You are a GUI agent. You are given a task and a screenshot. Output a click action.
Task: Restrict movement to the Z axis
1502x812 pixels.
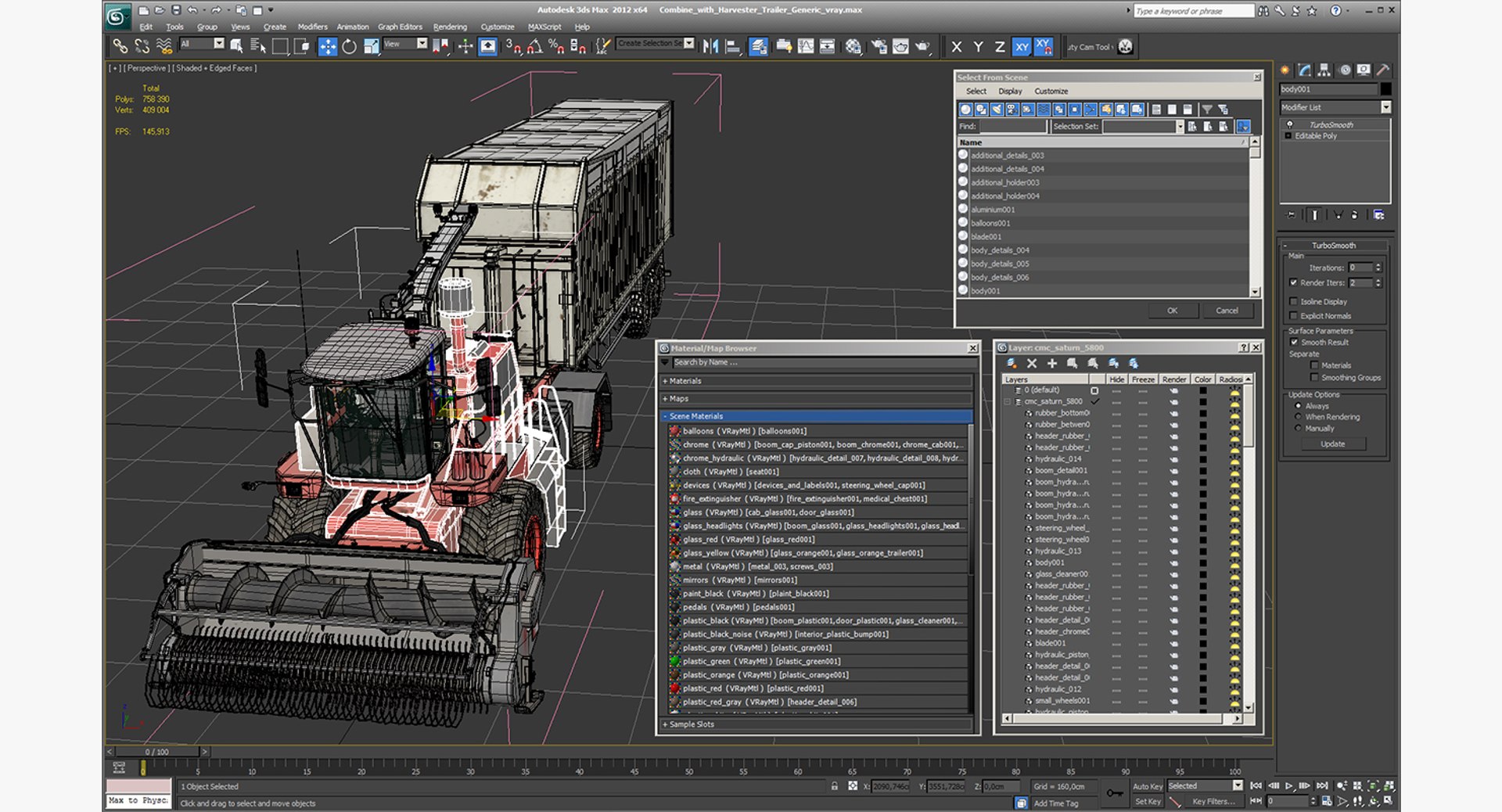[1000, 47]
